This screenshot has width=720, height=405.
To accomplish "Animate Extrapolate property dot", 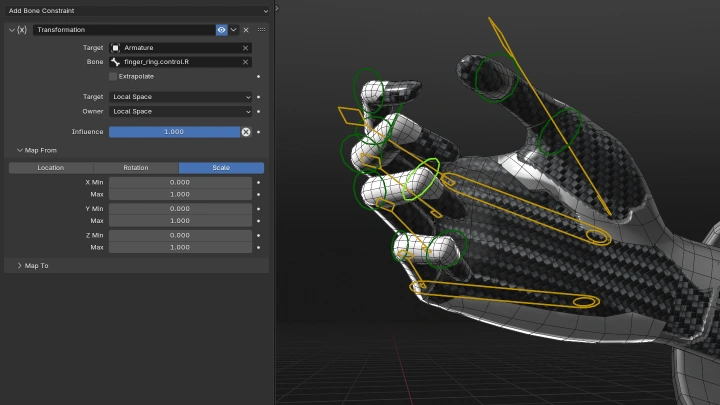I will (259, 77).
